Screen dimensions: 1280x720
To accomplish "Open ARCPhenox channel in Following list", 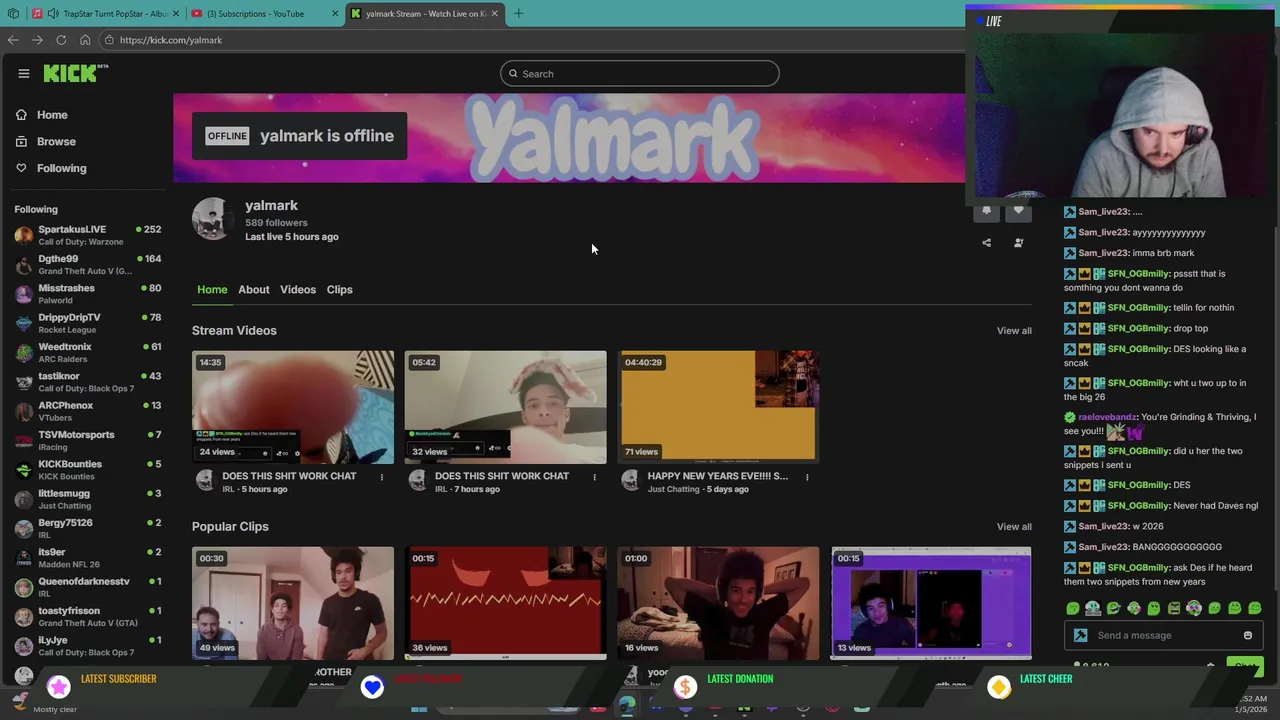I will (x=88, y=411).
